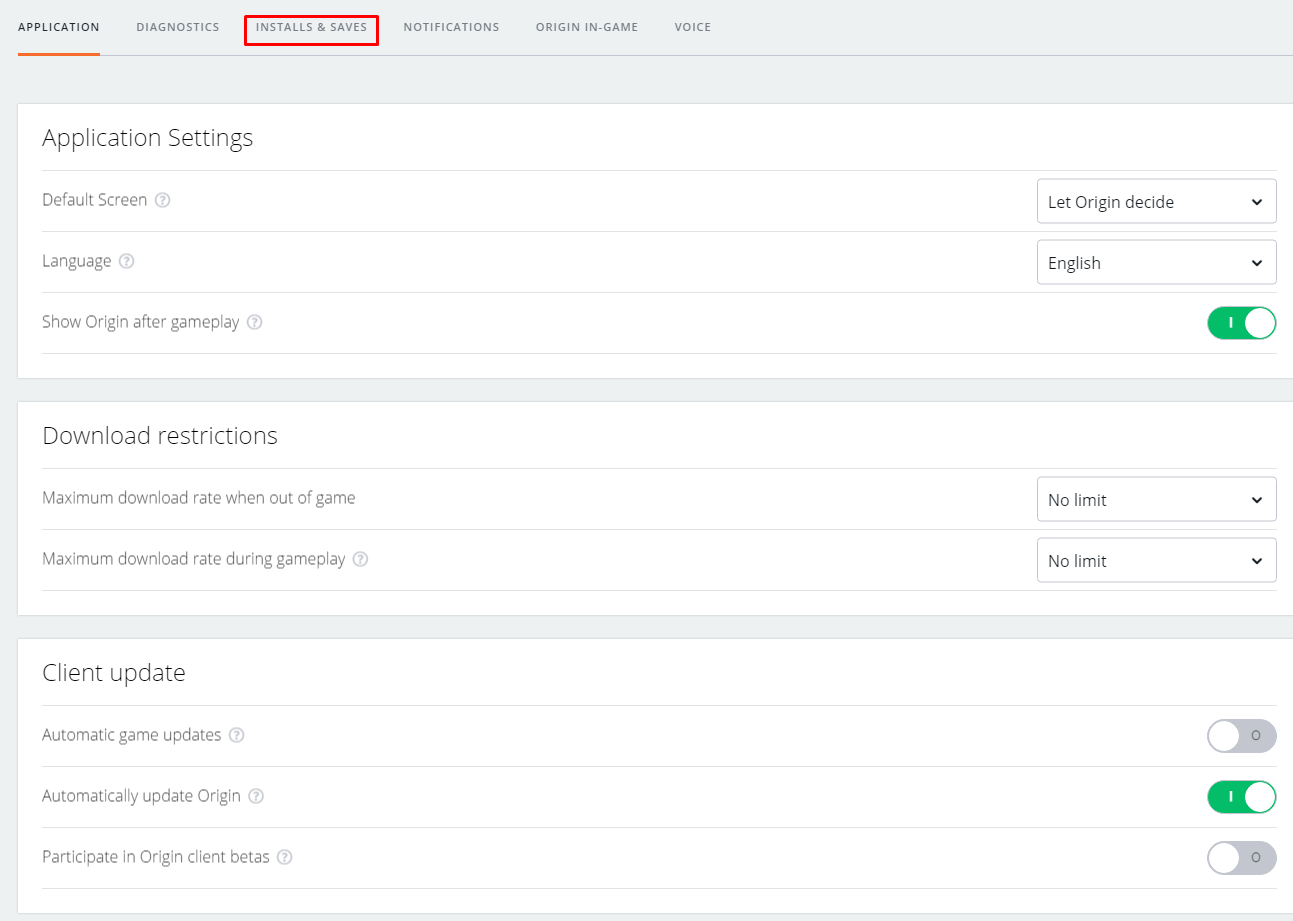Turn off Automatically update Origin

point(1242,797)
